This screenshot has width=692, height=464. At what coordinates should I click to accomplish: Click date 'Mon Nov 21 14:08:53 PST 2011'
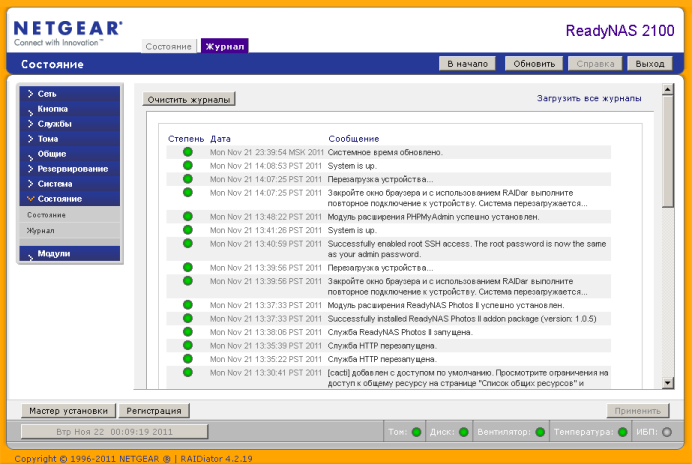266,166
